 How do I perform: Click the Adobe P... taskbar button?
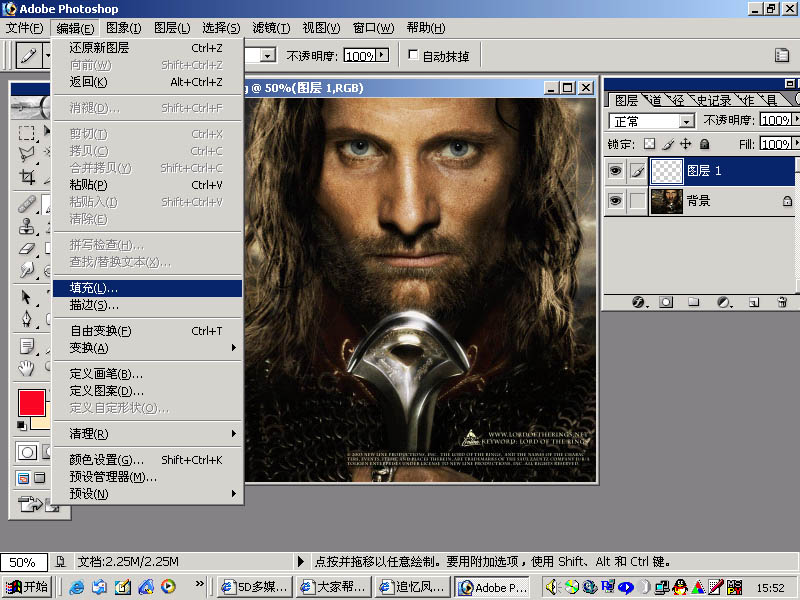[491, 587]
